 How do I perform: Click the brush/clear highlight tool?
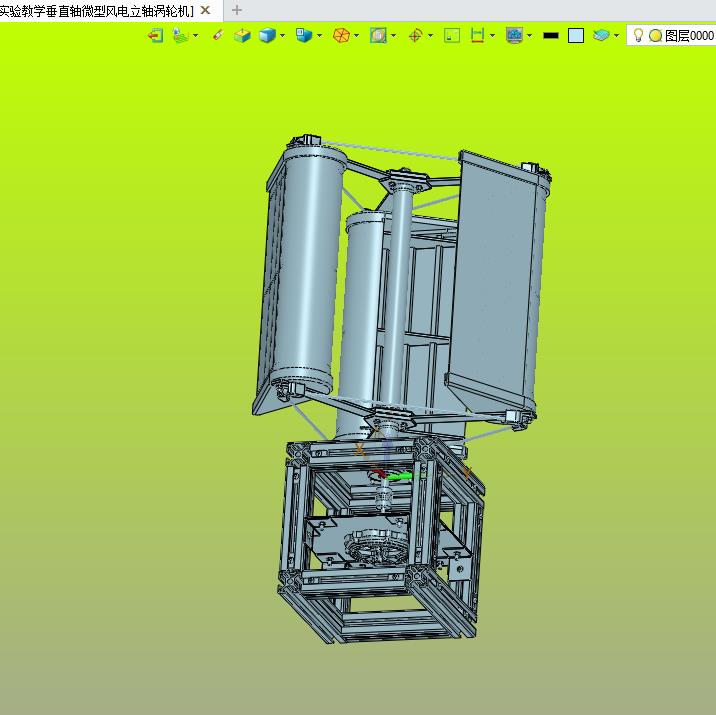tap(218, 35)
